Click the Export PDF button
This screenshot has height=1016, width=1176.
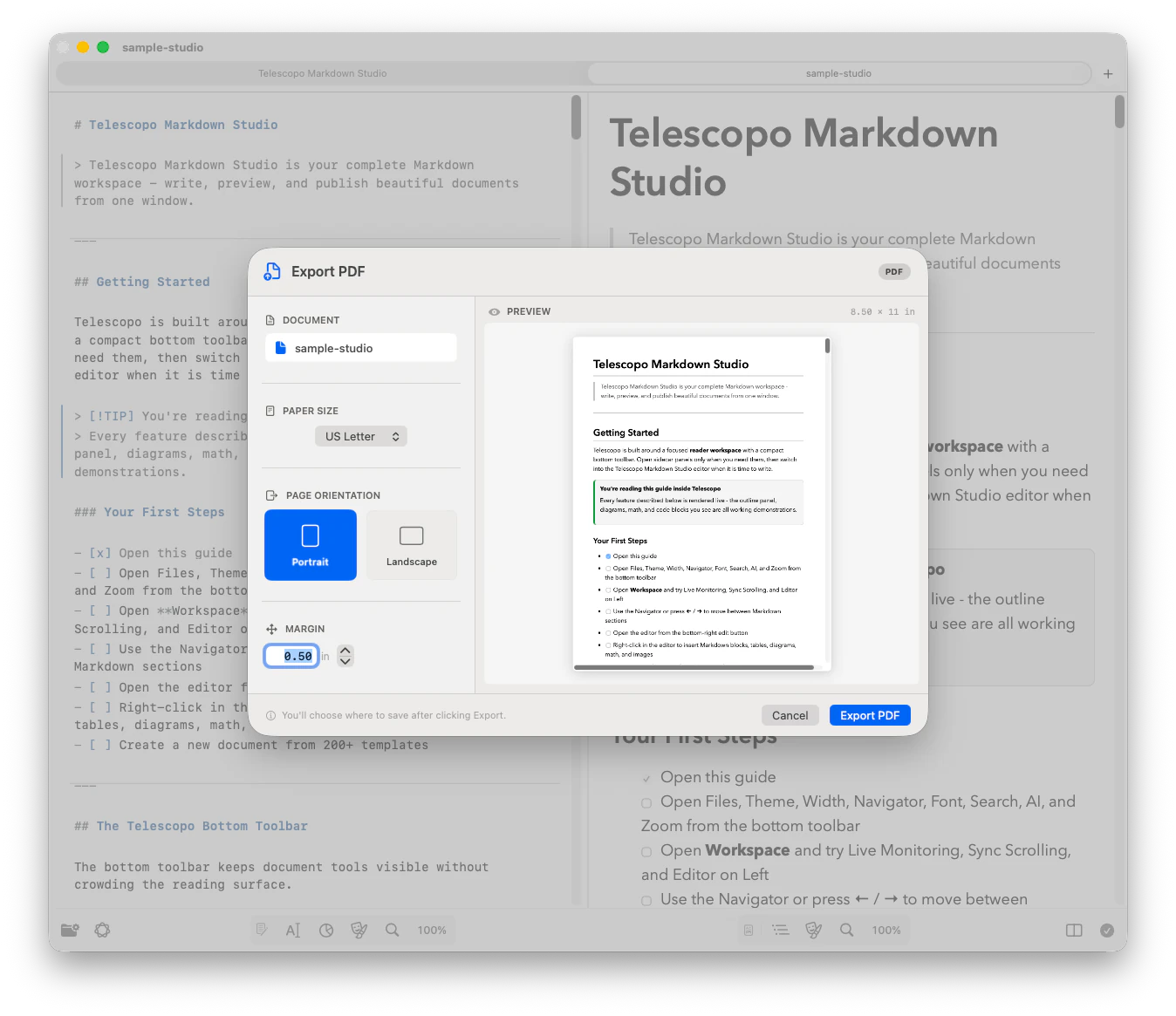pyautogui.click(x=870, y=715)
